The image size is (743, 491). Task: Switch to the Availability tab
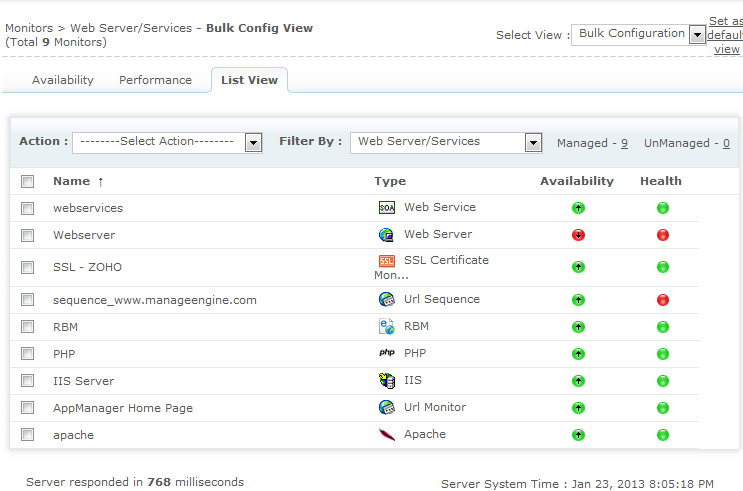pyautogui.click(x=63, y=80)
